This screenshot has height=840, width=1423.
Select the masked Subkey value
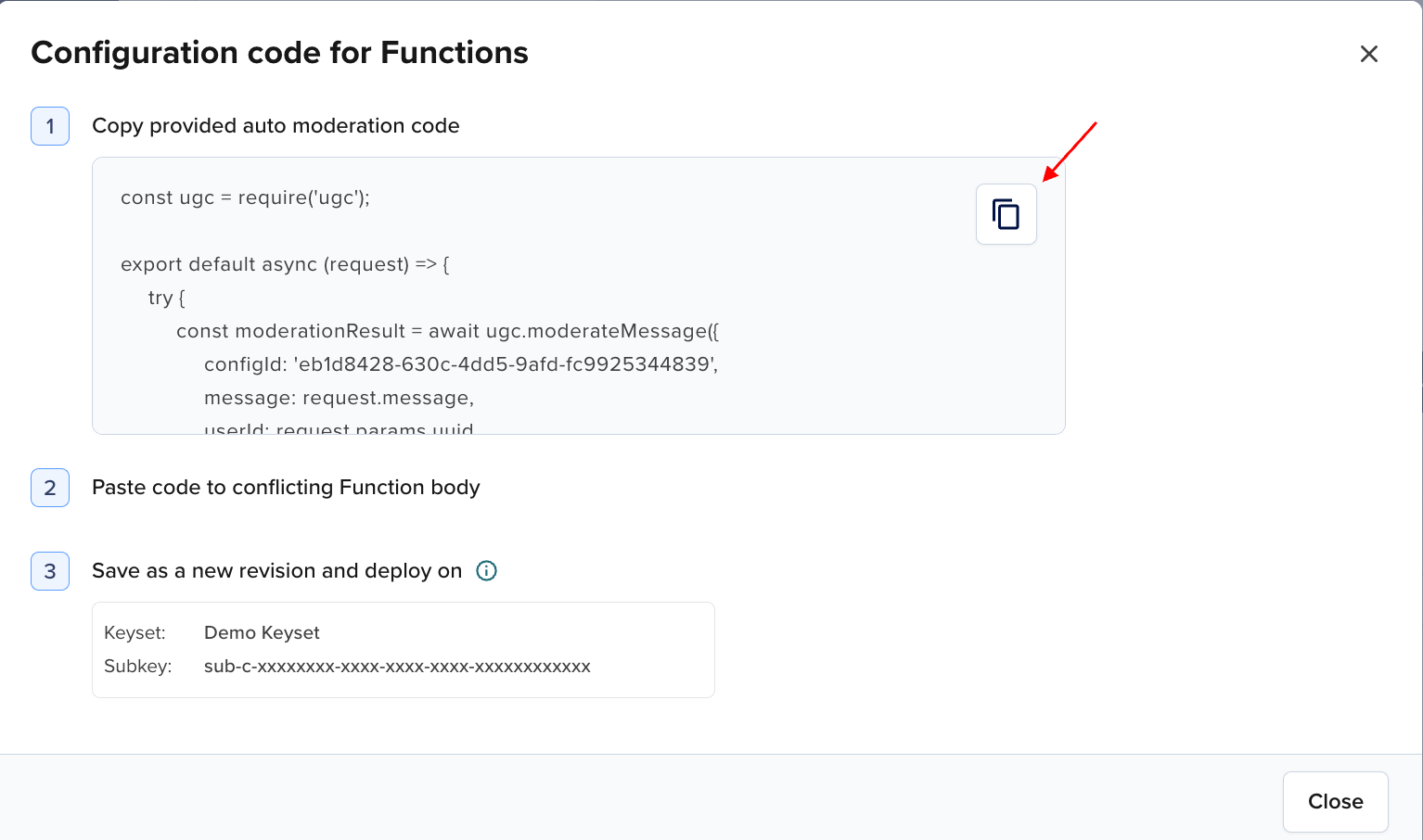pyautogui.click(x=397, y=666)
